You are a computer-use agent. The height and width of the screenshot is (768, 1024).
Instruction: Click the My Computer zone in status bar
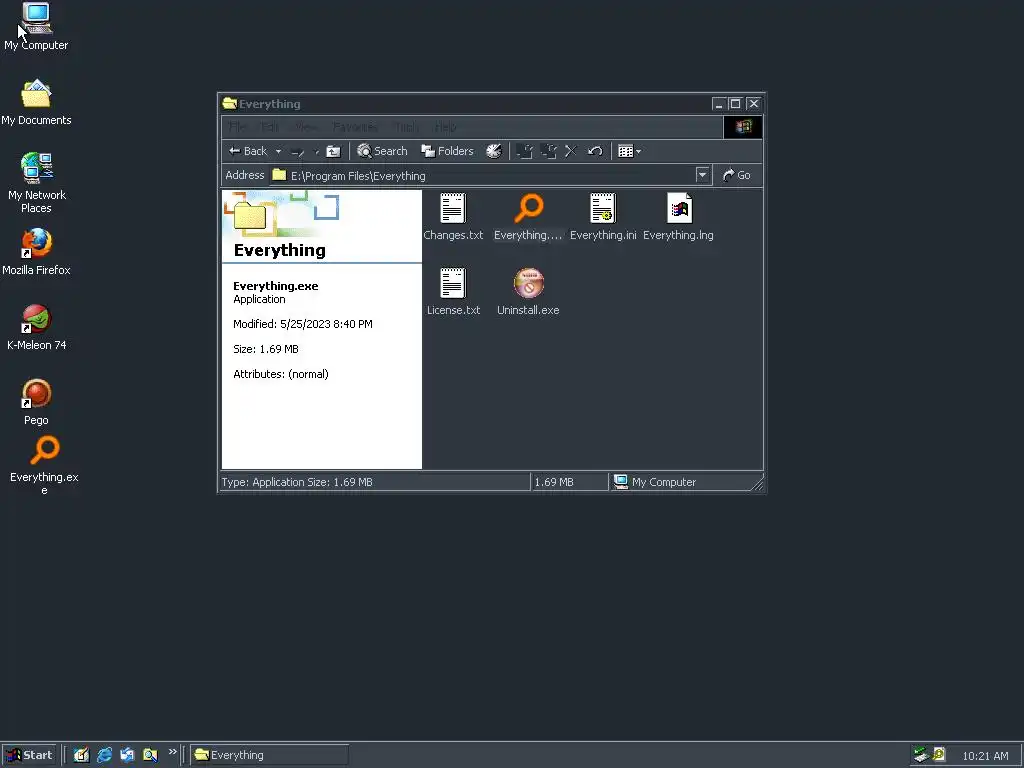click(655, 482)
